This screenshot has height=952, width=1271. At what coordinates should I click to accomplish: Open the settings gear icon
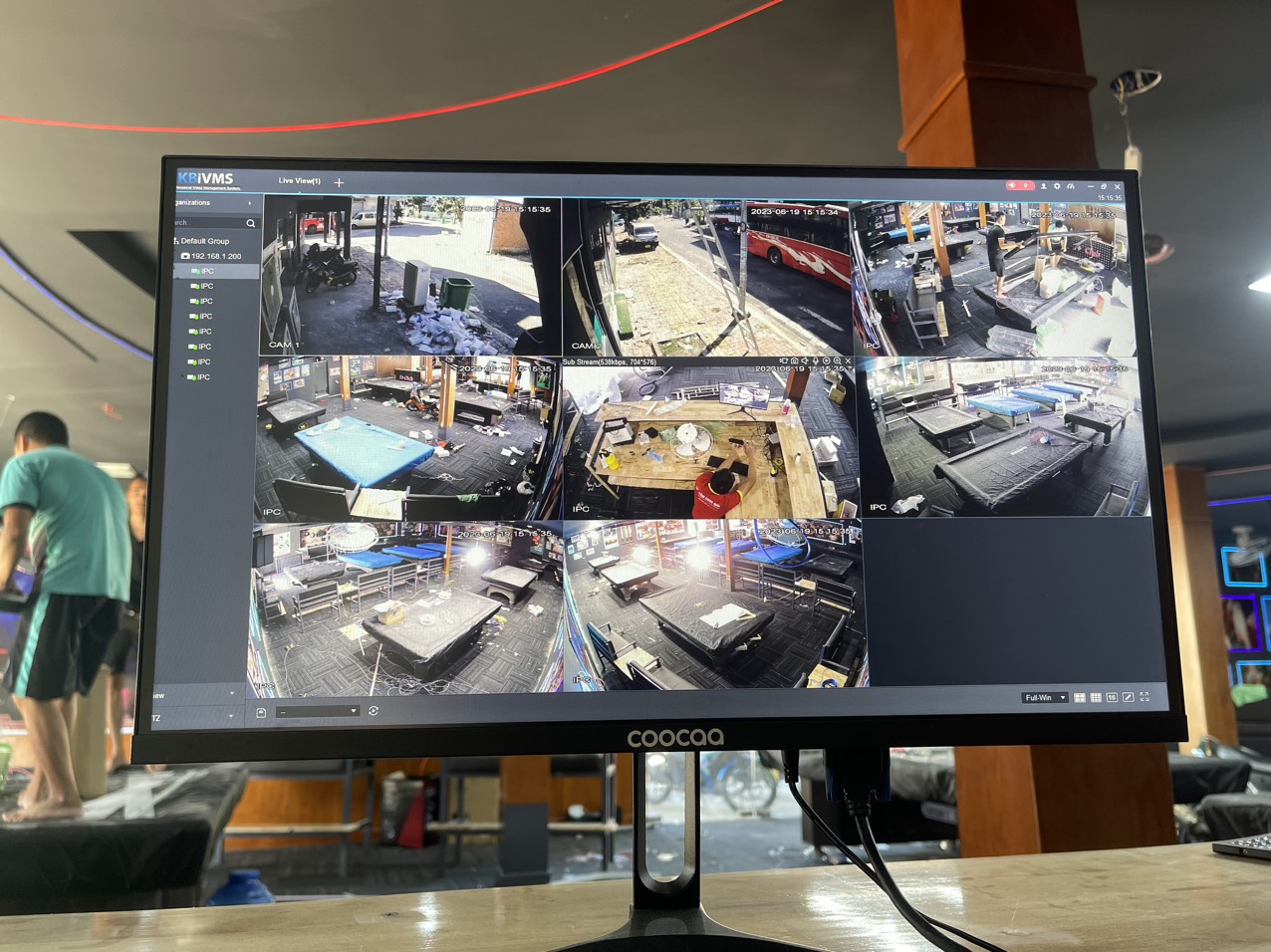[1057, 186]
